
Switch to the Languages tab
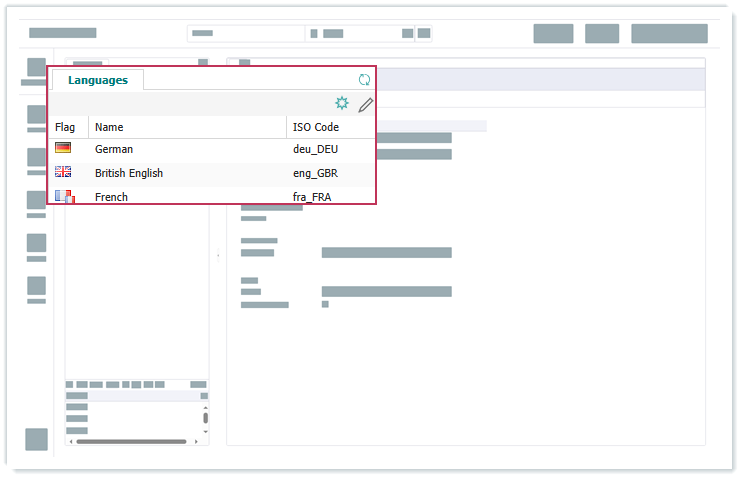[x=98, y=80]
